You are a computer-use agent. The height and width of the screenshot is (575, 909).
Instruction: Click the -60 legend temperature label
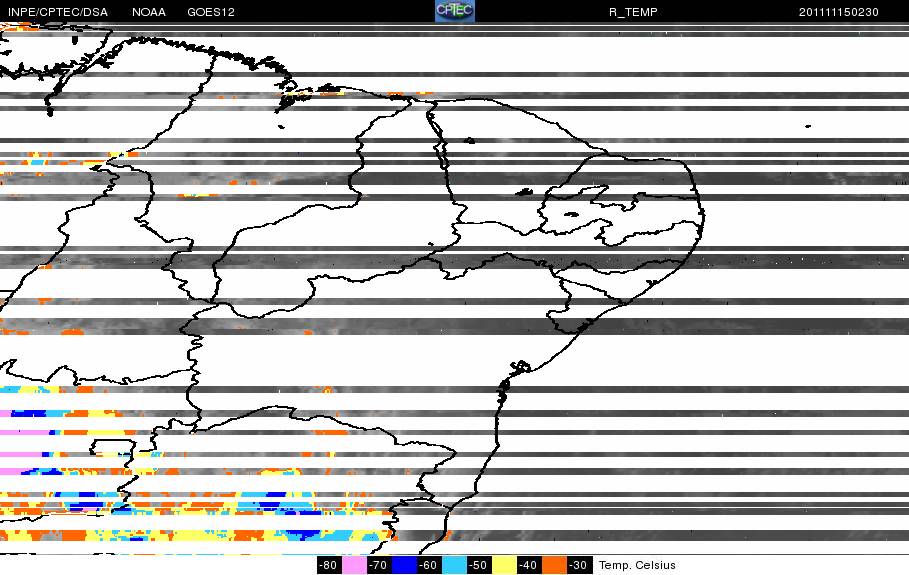pyautogui.click(x=428, y=566)
